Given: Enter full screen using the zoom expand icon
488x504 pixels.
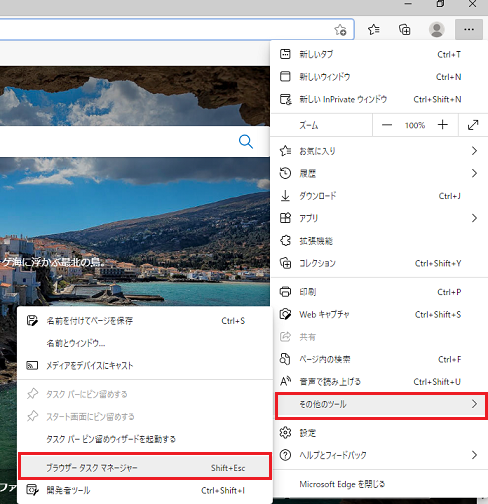Looking at the screenshot, I should (473, 125).
